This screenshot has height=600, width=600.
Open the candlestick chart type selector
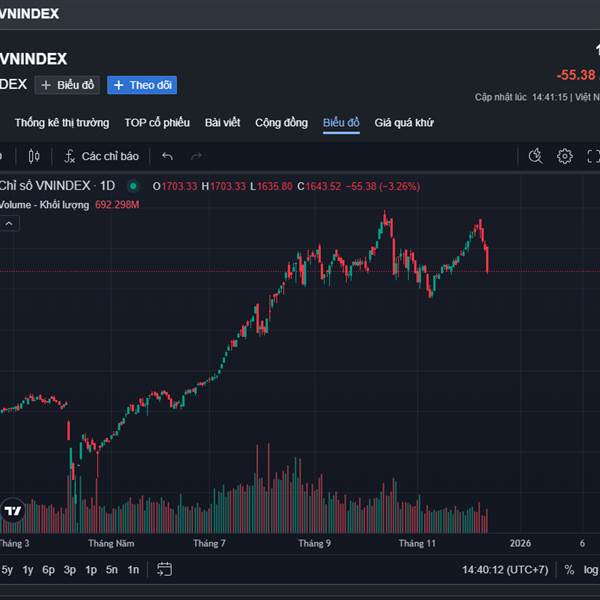34,156
